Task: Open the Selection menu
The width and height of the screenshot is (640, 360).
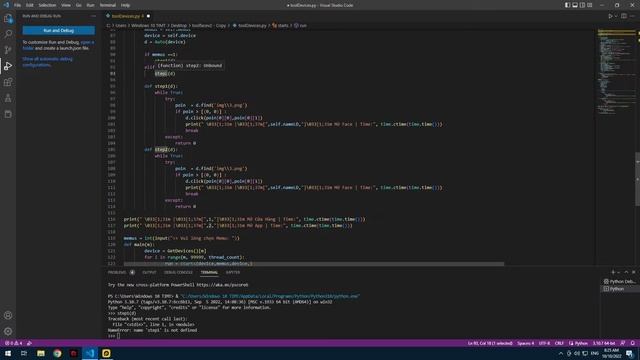Action: (x=47, y=5)
